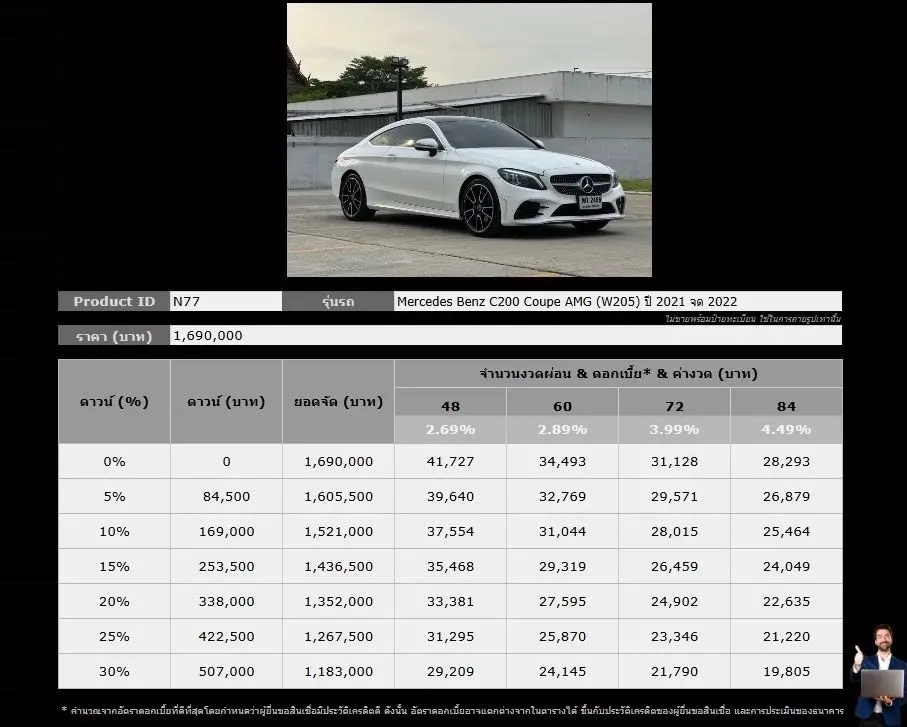
Task: Select the finance amount "1,267,500"
Action: coord(338,636)
